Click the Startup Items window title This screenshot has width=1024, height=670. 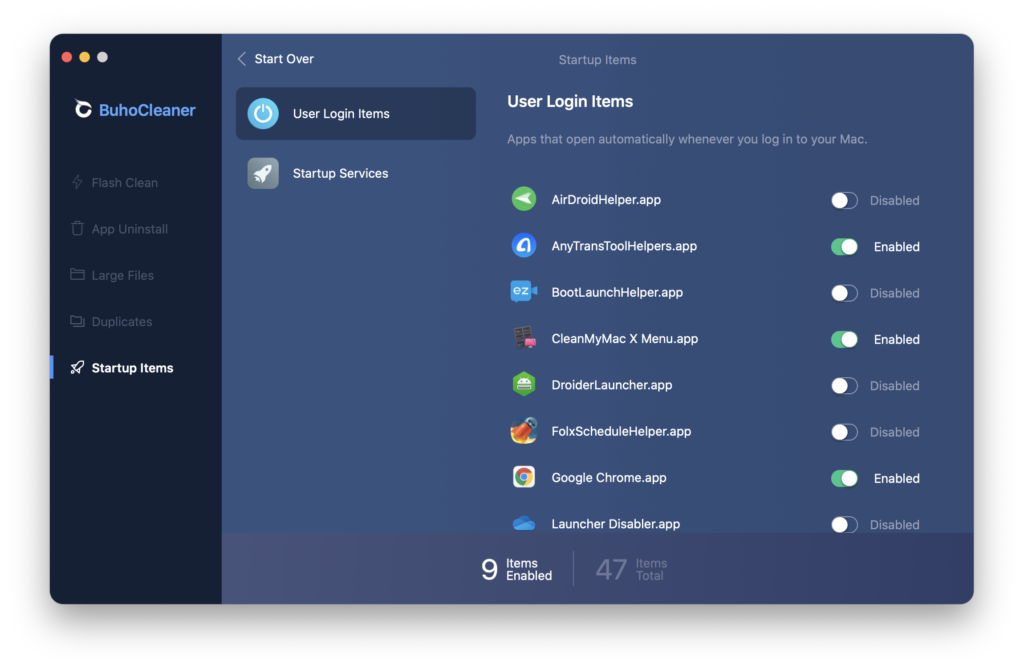597,59
